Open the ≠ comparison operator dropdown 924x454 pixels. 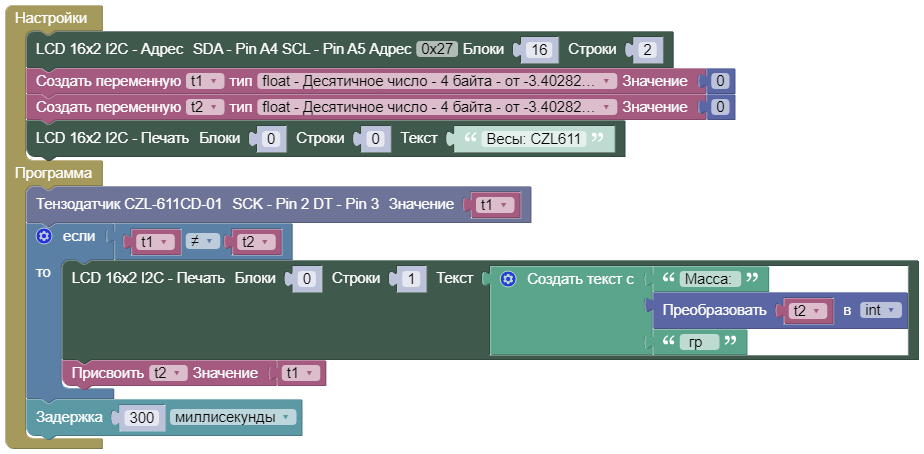pyautogui.click(x=198, y=241)
